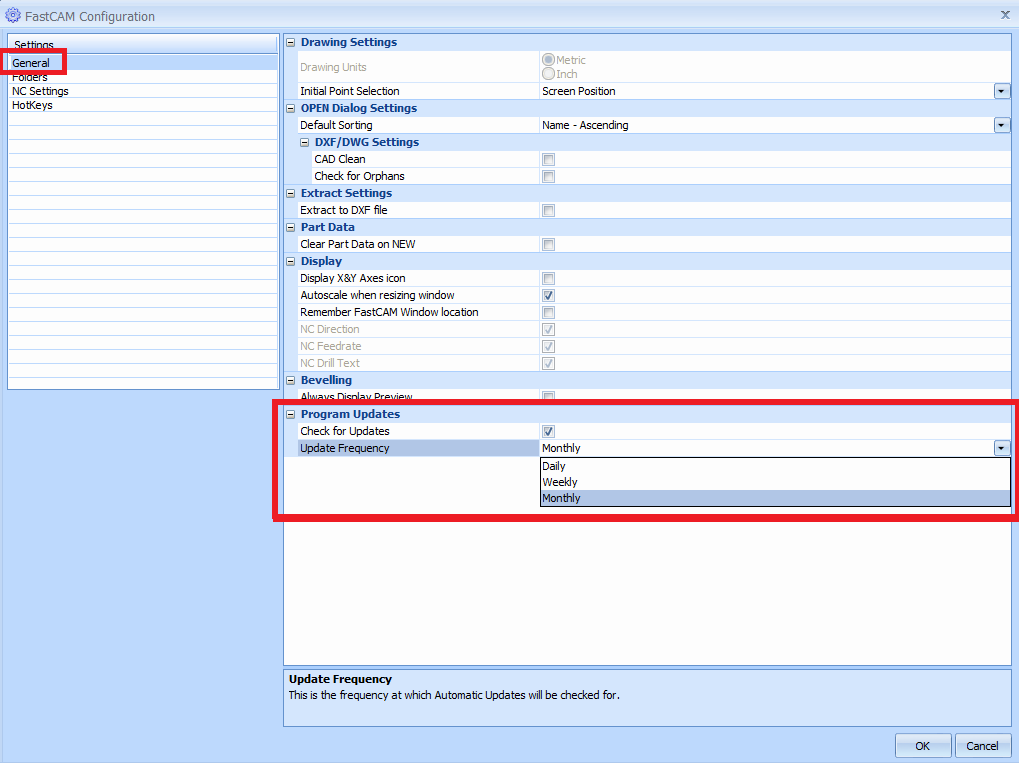Choose Weekly from the frequency list

[x=775, y=482]
